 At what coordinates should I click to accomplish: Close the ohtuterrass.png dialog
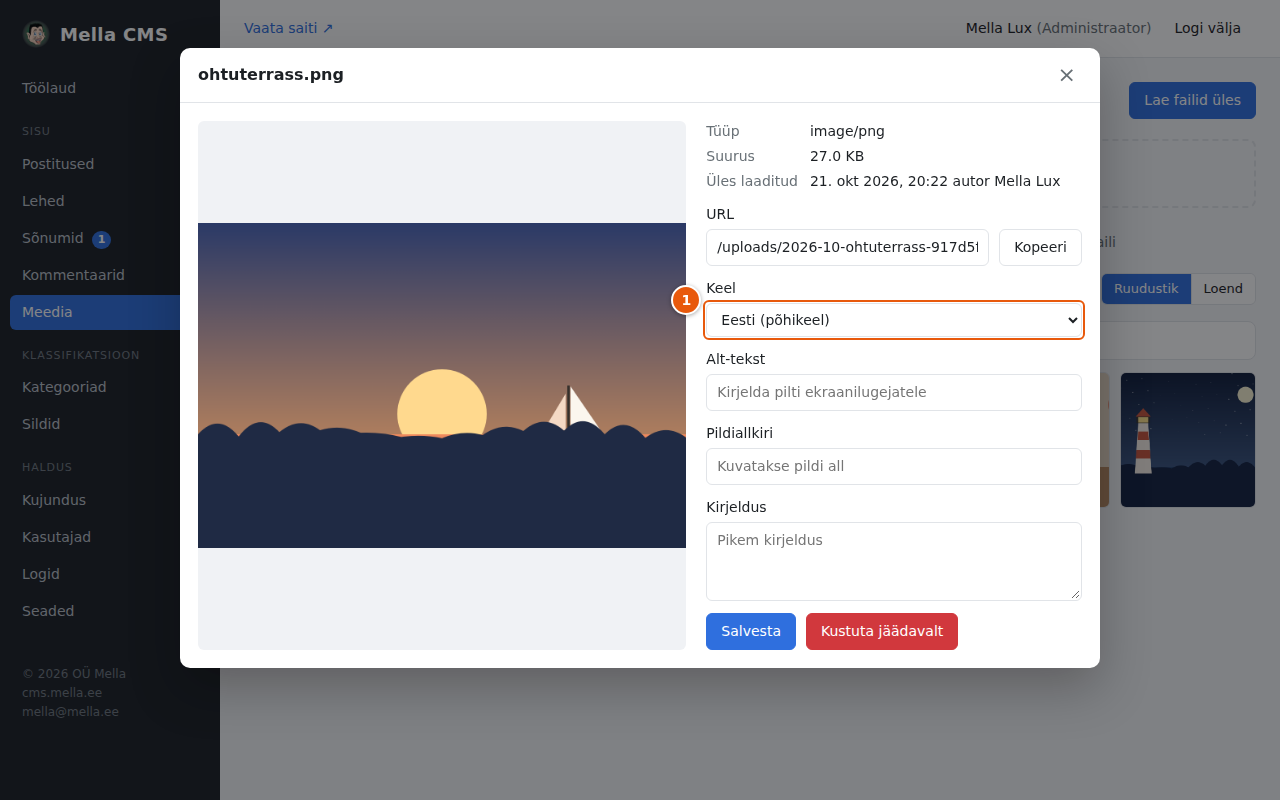[x=1067, y=75]
